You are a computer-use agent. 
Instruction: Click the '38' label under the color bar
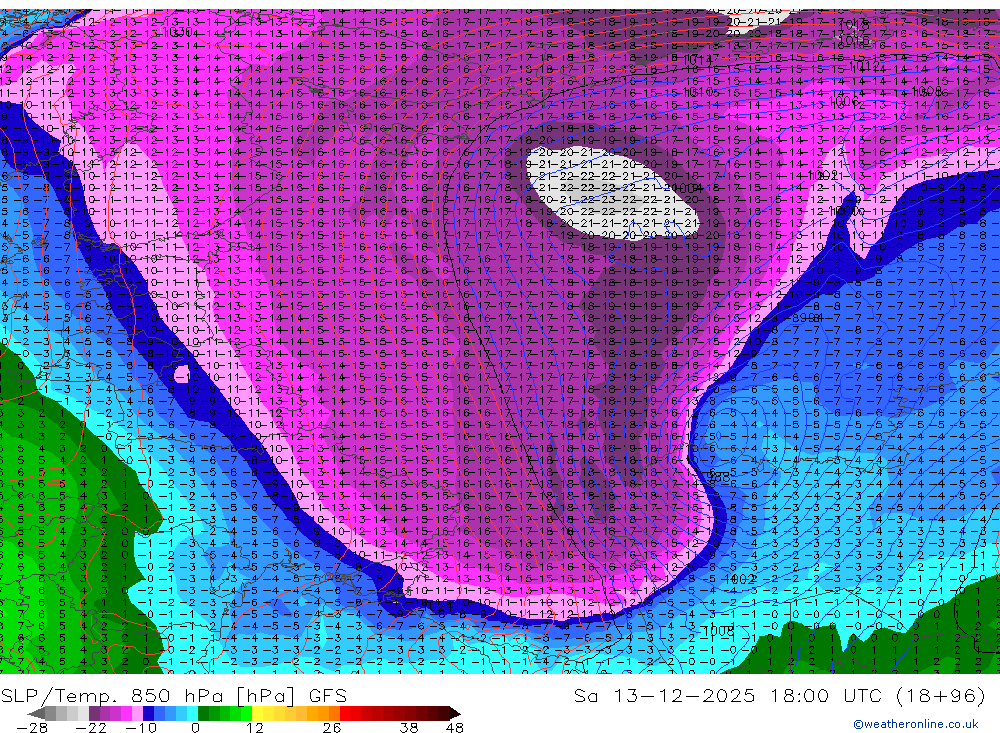409,728
